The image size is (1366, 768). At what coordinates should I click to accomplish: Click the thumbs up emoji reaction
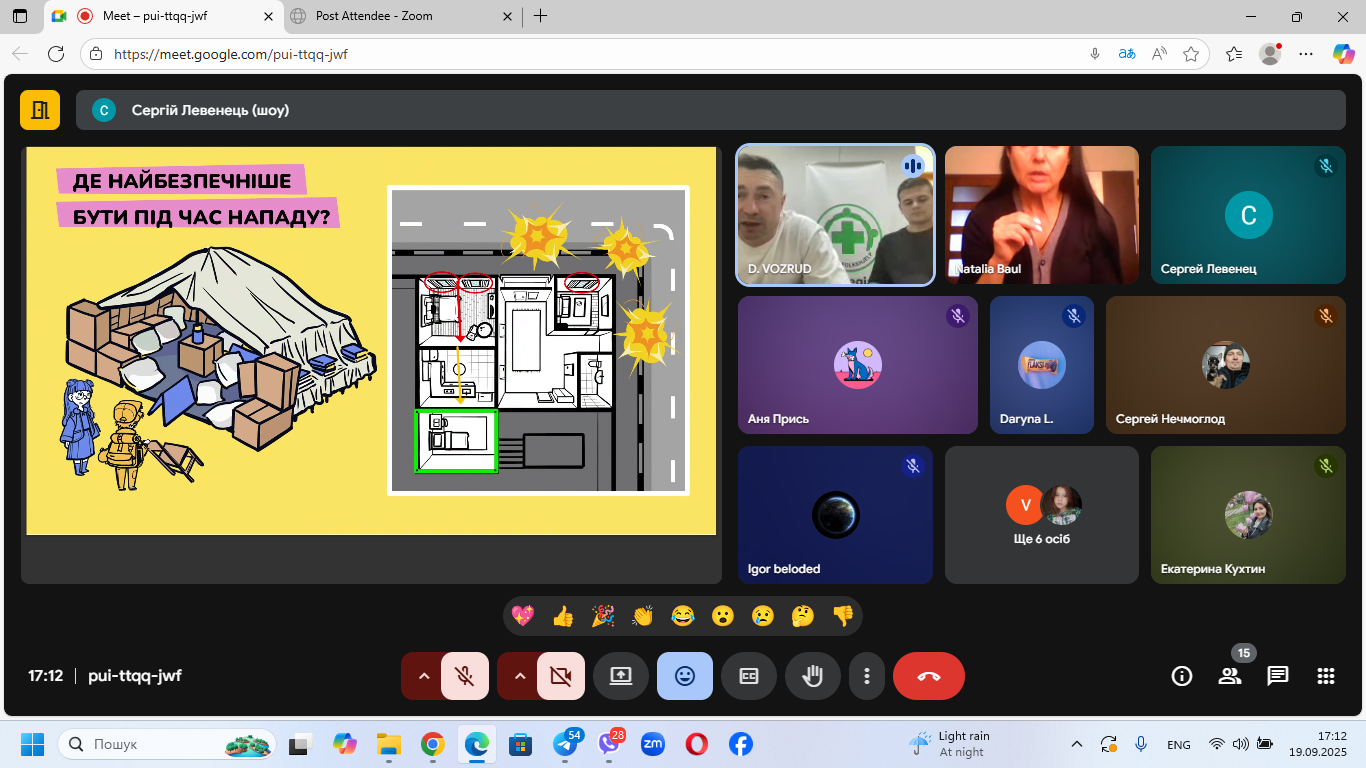click(x=563, y=616)
